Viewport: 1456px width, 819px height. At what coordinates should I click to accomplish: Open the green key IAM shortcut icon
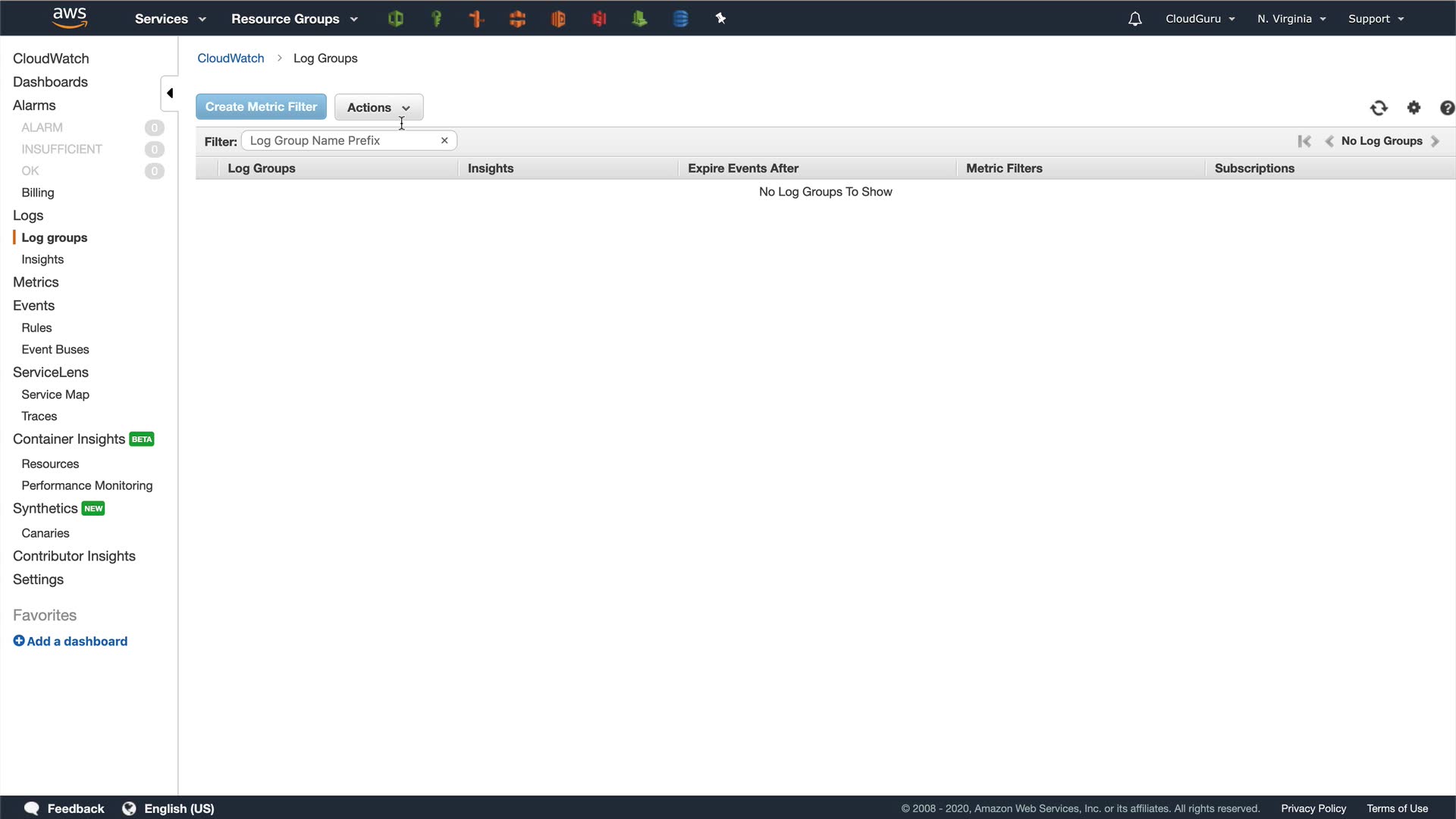point(436,19)
